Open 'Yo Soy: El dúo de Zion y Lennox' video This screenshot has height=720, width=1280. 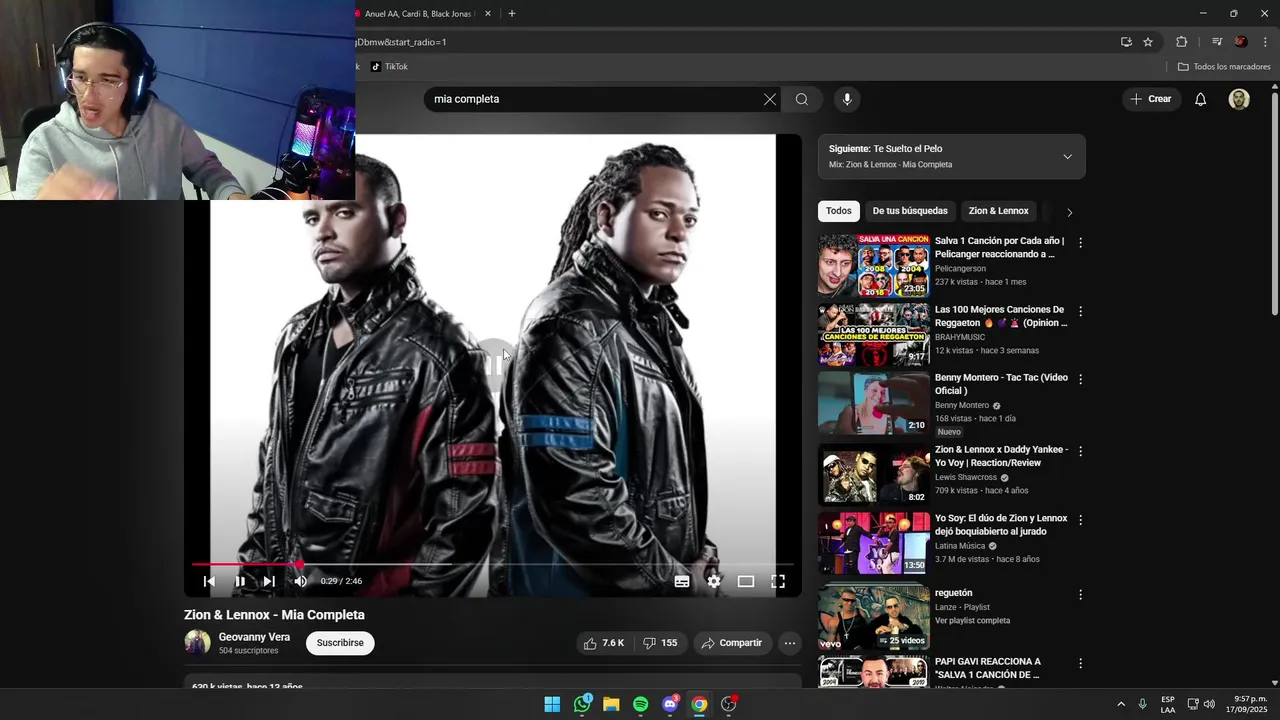point(1001,525)
